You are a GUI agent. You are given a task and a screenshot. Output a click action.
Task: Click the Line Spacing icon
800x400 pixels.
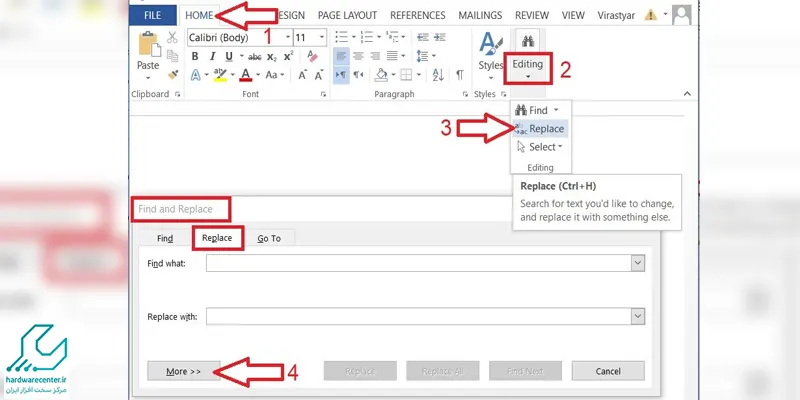(422, 56)
